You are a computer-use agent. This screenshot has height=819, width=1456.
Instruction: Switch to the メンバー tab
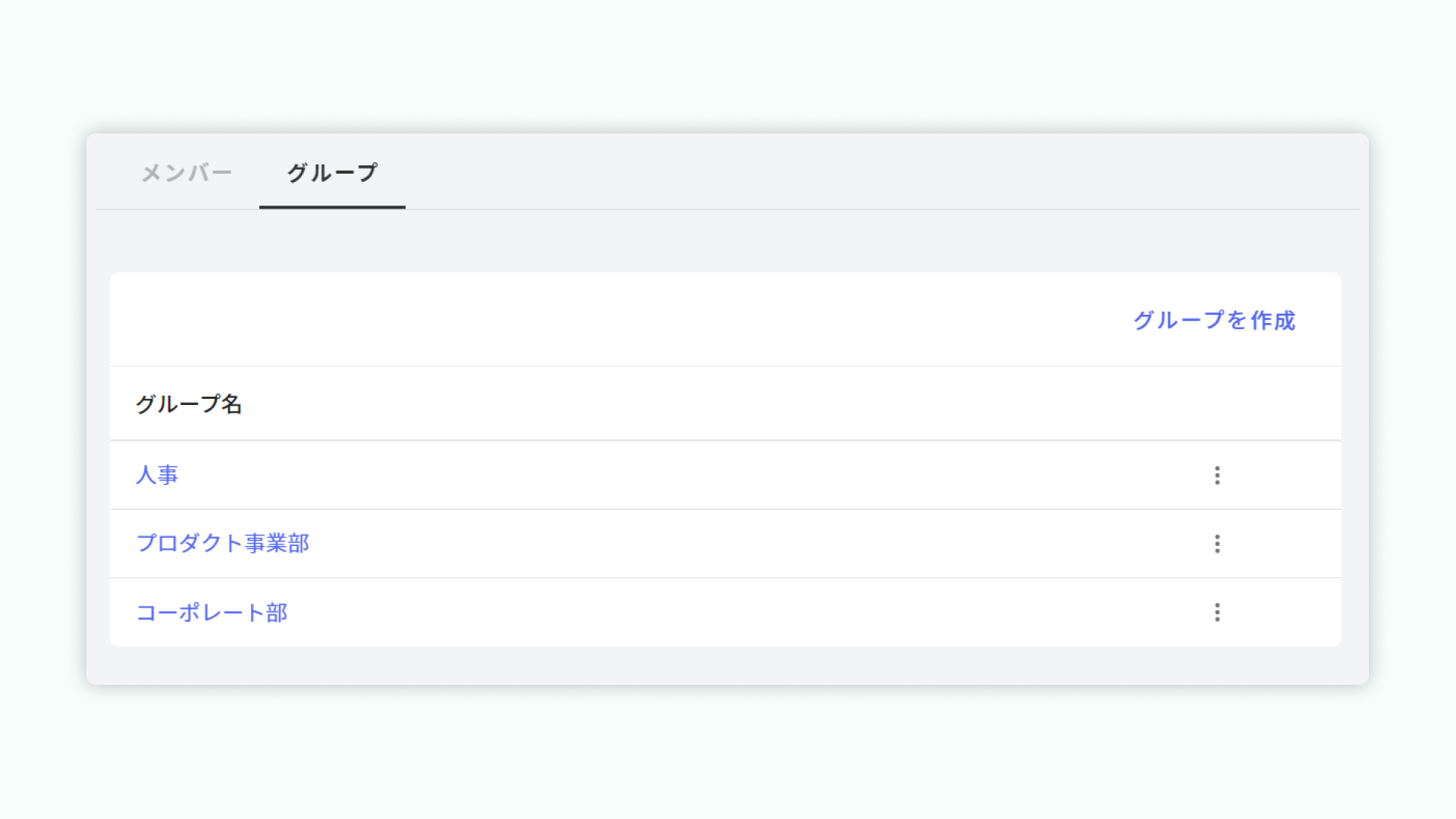coord(187,172)
